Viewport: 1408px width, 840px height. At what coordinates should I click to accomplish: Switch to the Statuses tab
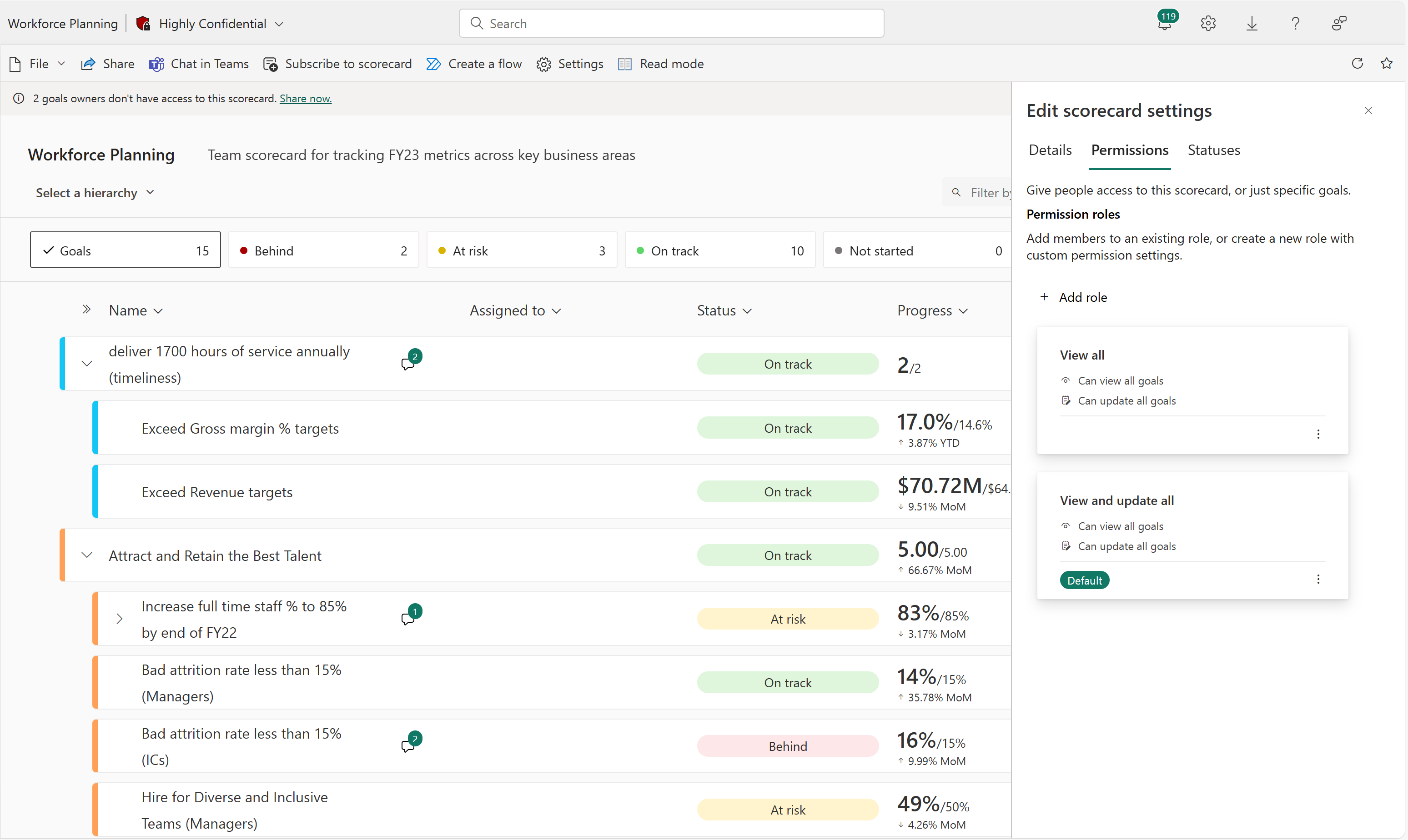point(1213,150)
